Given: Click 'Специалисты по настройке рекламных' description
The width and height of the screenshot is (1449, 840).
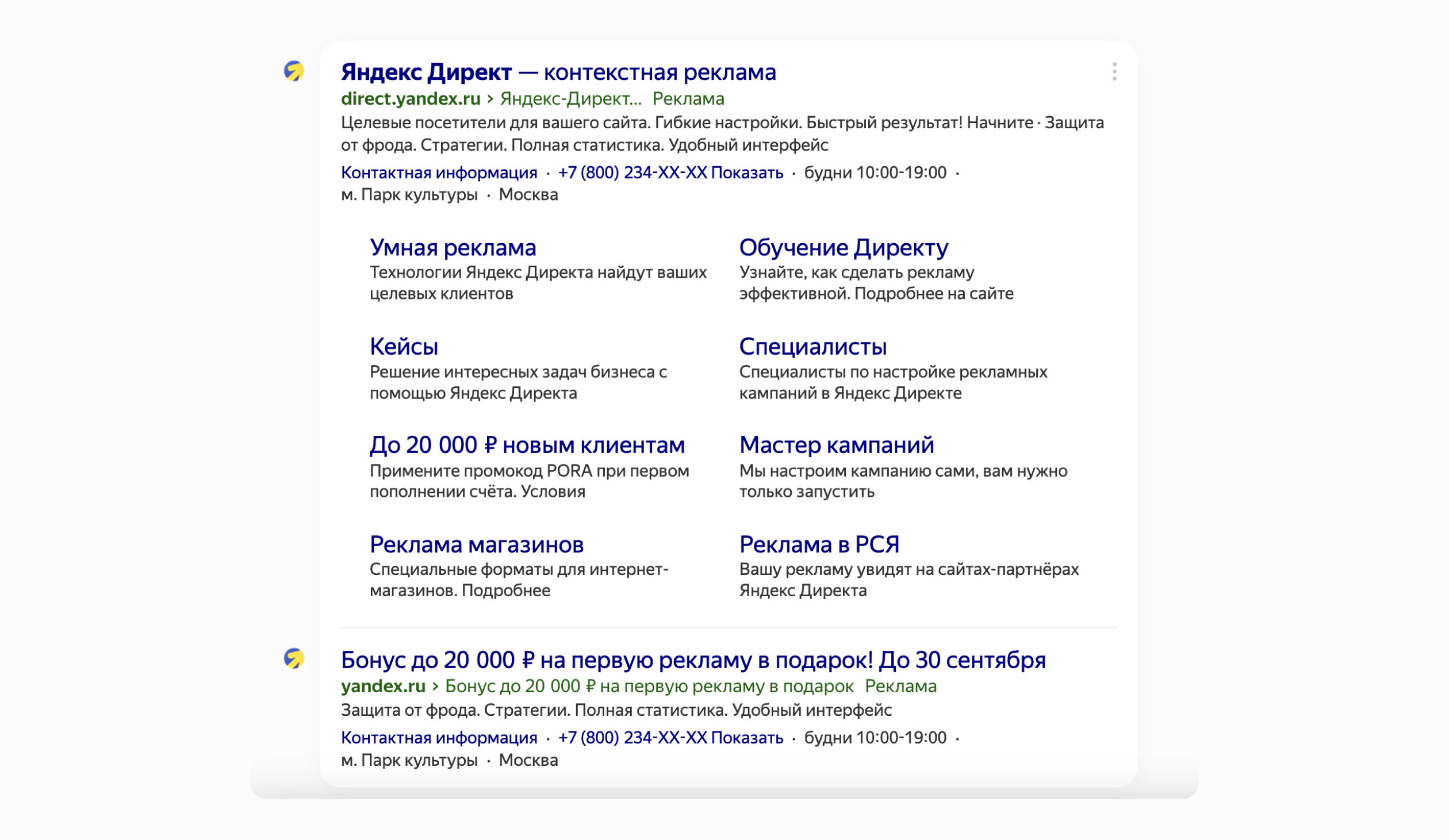Looking at the screenshot, I should [893, 382].
